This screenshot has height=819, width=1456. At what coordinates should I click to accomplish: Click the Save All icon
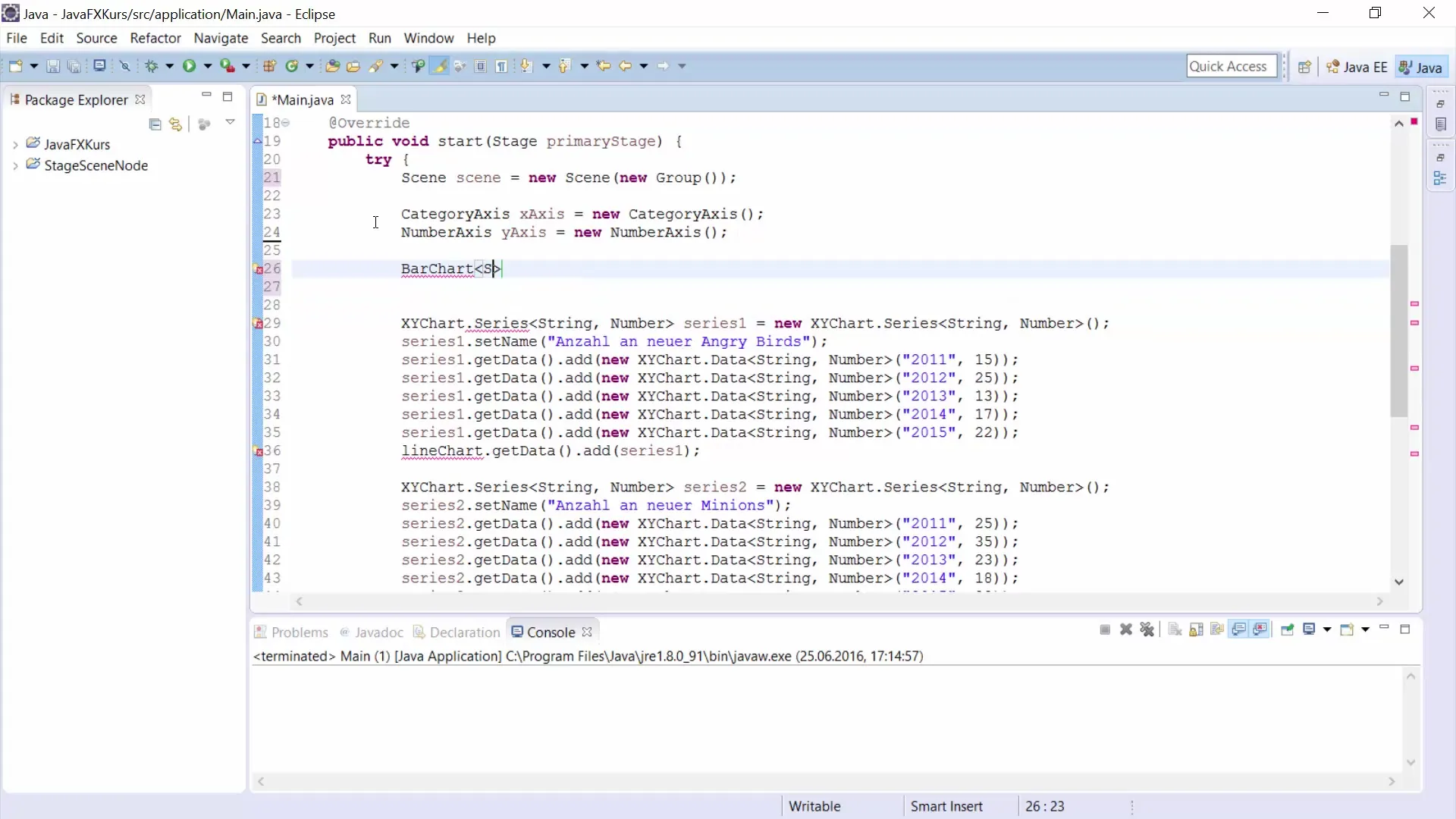(x=74, y=66)
